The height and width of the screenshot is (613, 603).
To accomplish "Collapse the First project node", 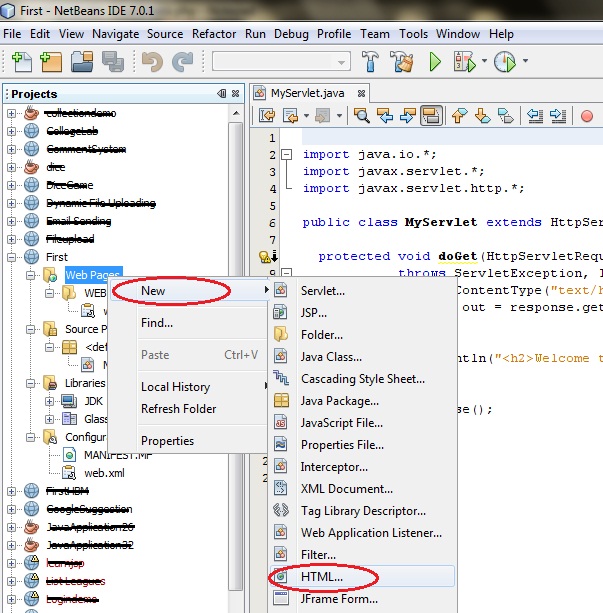I will point(11,257).
